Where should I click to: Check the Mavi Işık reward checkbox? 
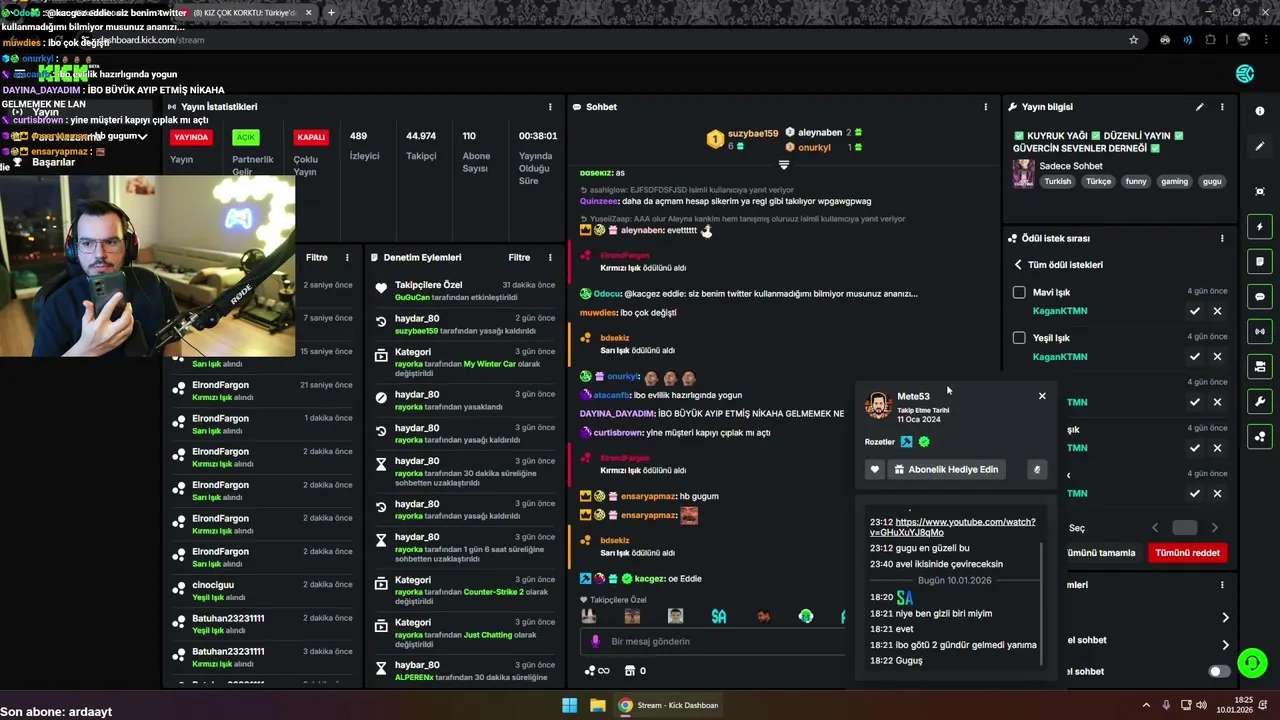click(1019, 292)
